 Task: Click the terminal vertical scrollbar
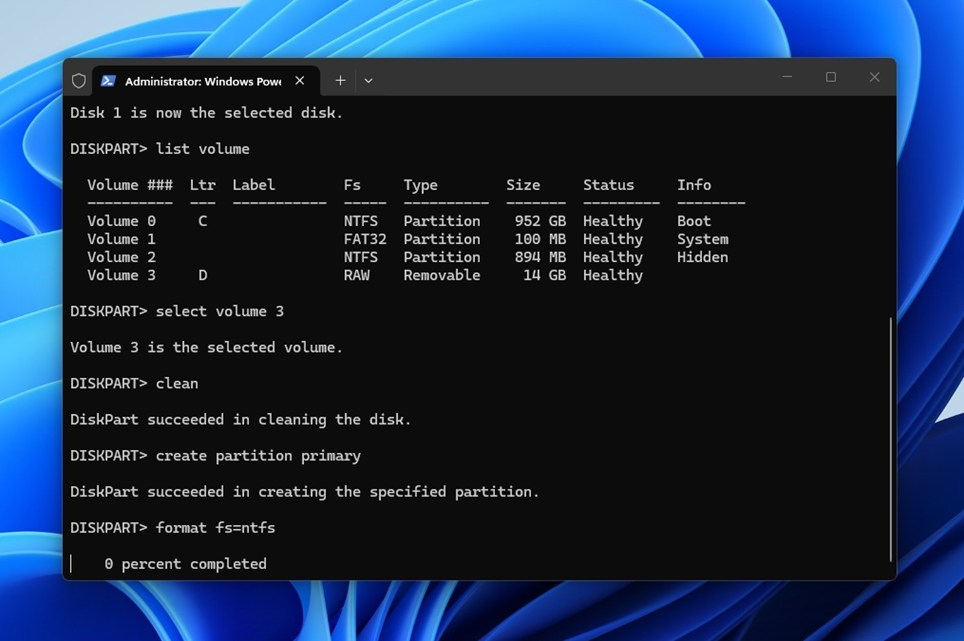coord(890,439)
